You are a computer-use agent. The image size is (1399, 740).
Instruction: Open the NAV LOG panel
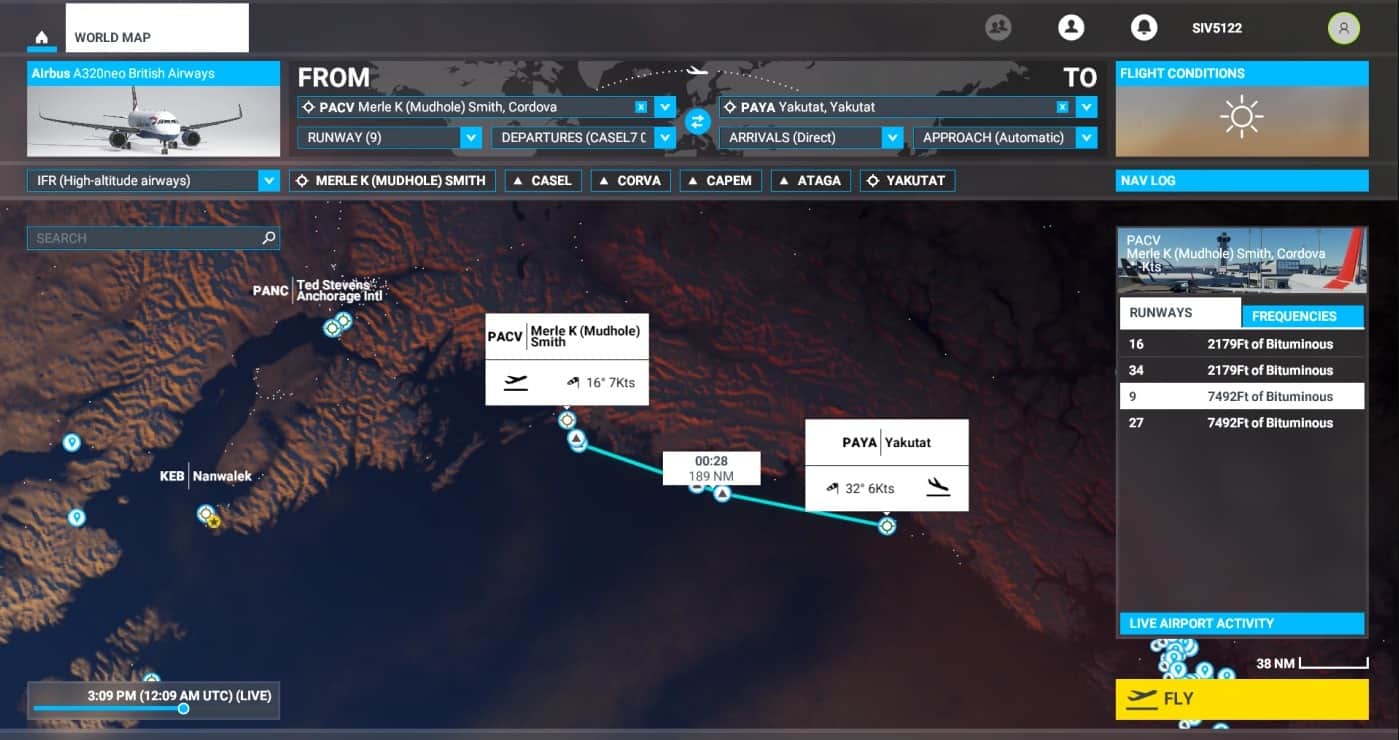pos(1241,181)
